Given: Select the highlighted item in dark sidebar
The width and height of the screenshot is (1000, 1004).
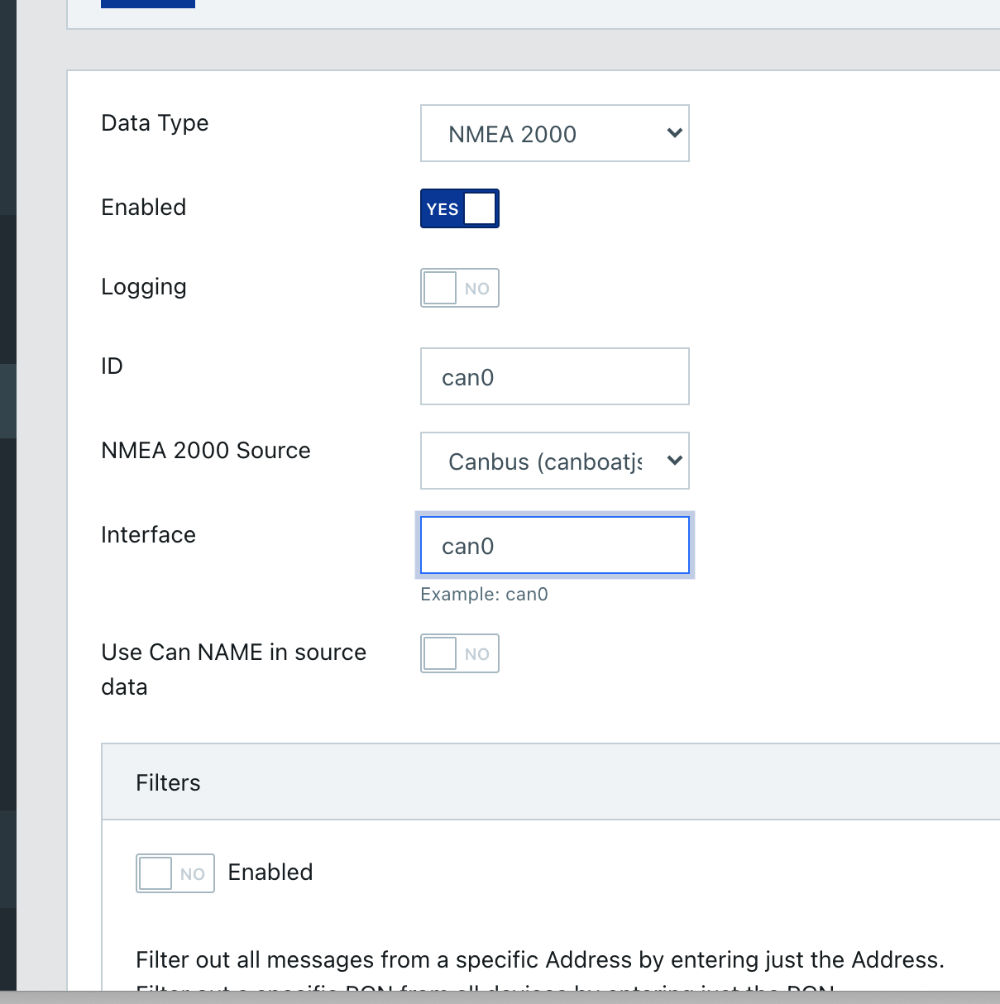Looking at the screenshot, I should point(8,401).
